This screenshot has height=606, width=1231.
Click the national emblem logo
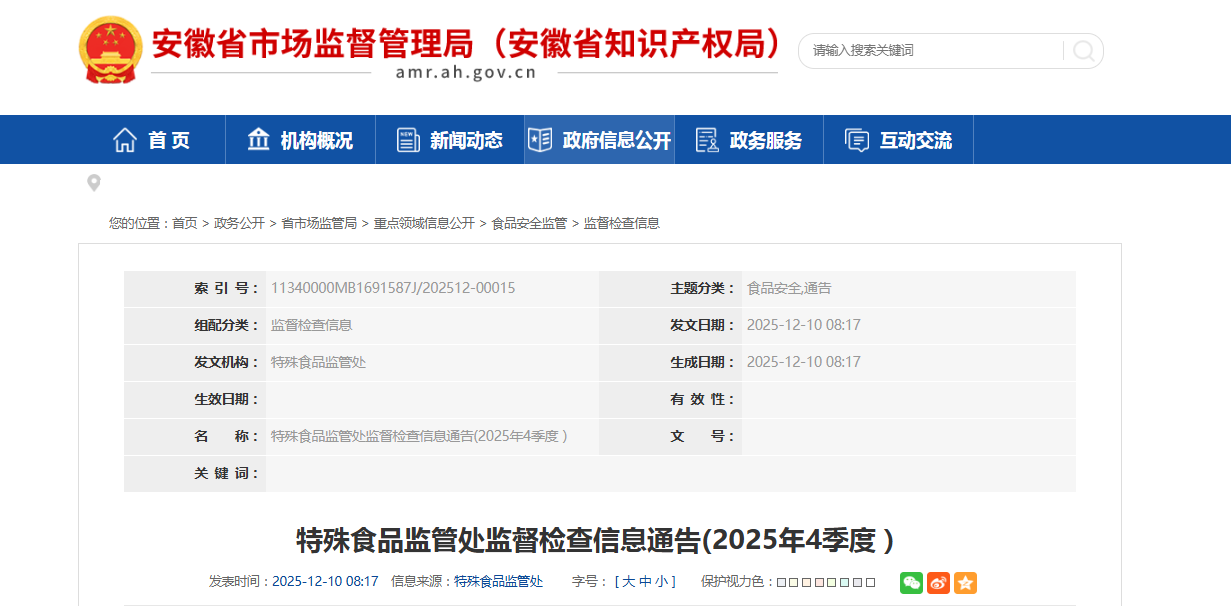click(x=111, y=50)
